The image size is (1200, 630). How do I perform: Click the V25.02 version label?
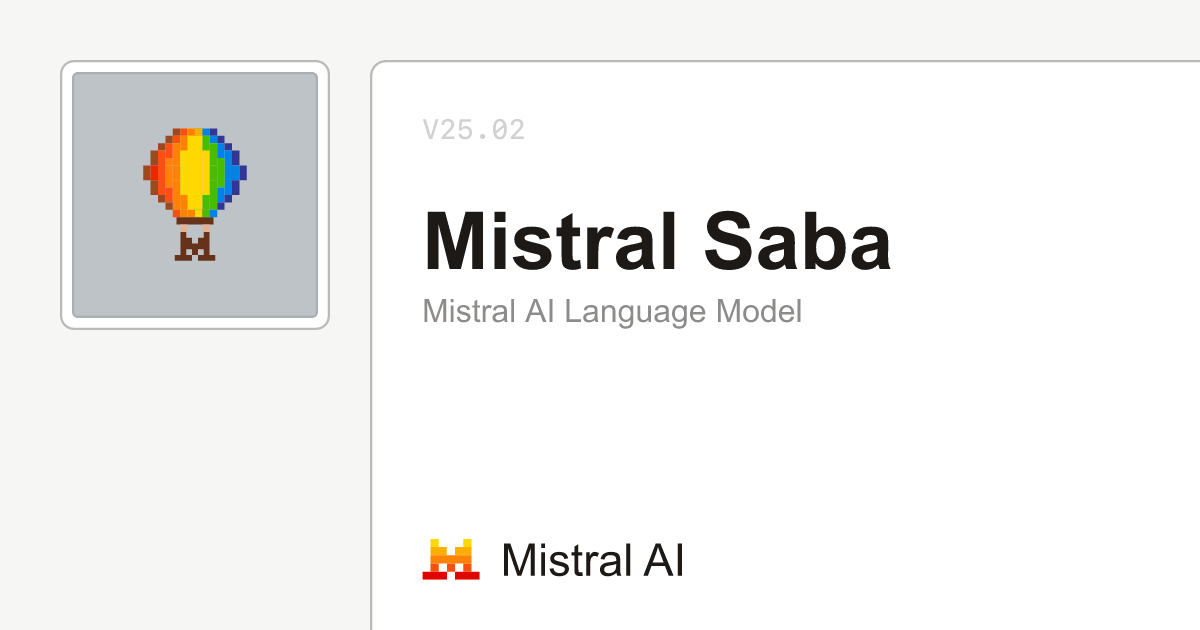coord(473,130)
